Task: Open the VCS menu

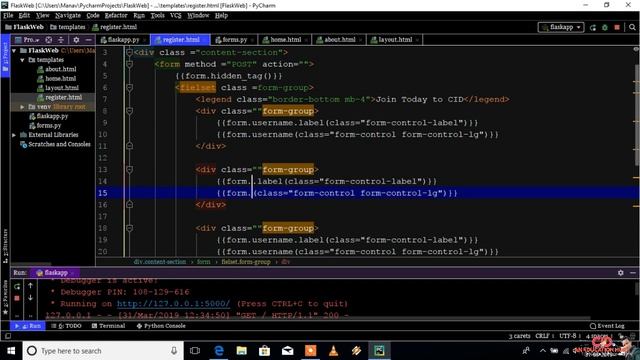Action: click(x=176, y=16)
